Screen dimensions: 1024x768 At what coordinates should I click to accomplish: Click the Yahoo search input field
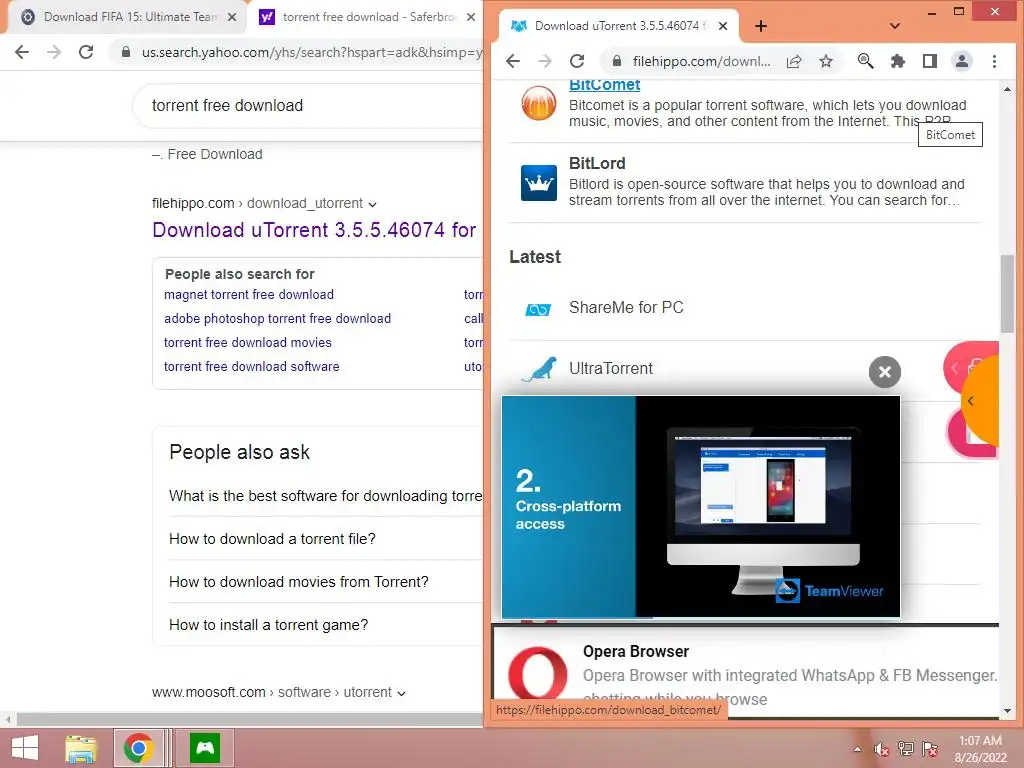307,106
